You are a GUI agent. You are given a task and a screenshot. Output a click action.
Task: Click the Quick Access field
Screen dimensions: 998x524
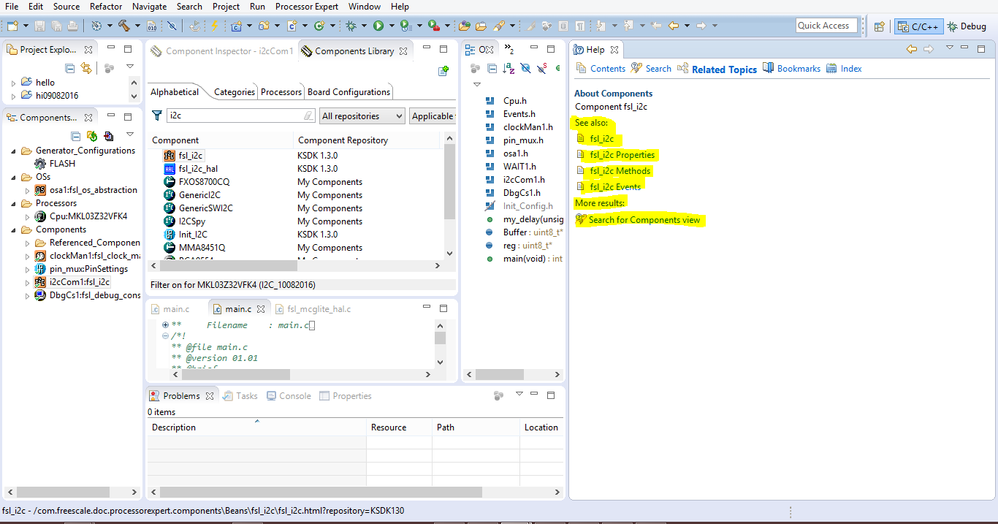(x=826, y=25)
